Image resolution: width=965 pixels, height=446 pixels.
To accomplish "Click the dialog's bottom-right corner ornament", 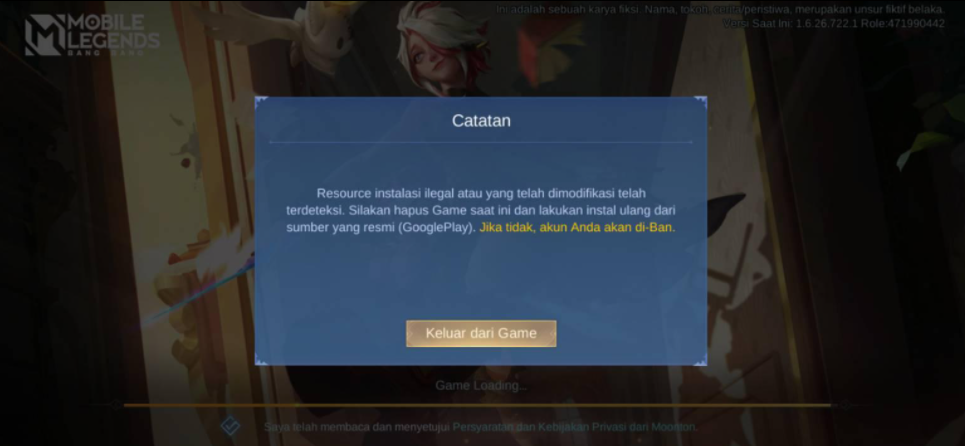I will [x=700, y=359].
